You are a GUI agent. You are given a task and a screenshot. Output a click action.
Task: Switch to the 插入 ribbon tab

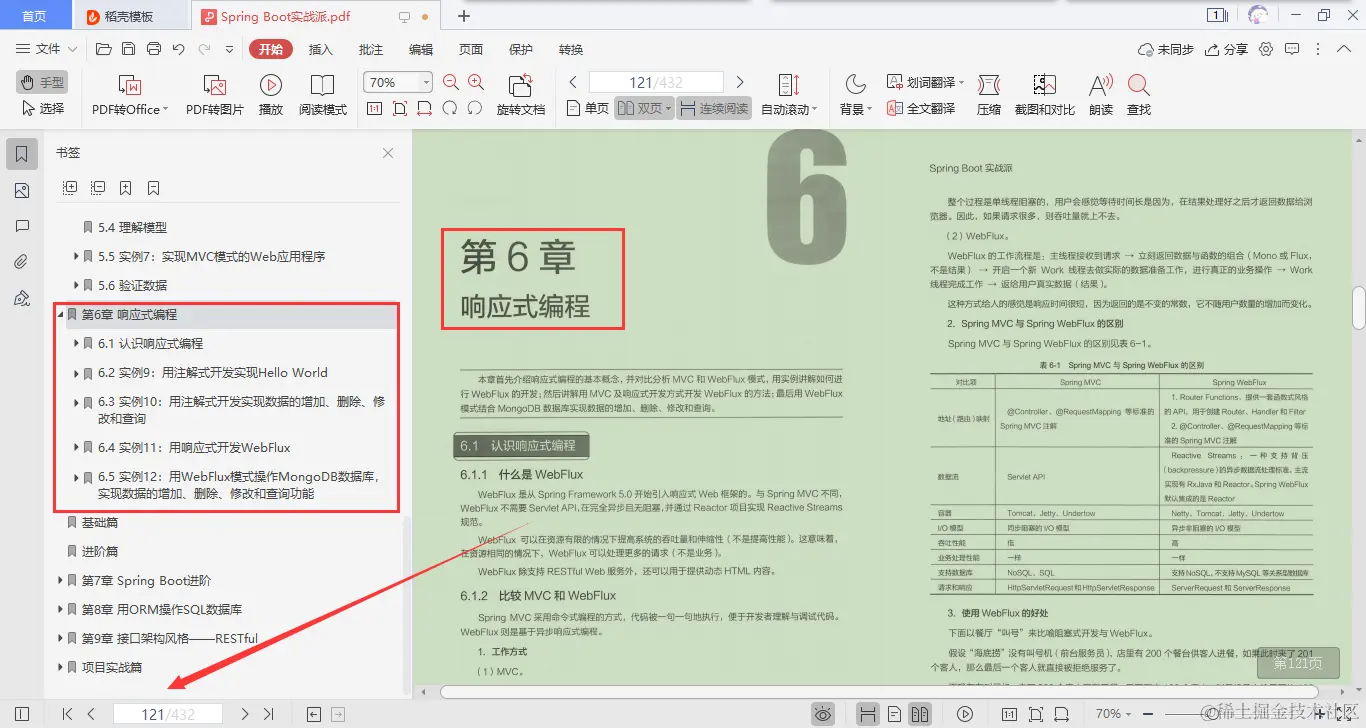(x=320, y=48)
